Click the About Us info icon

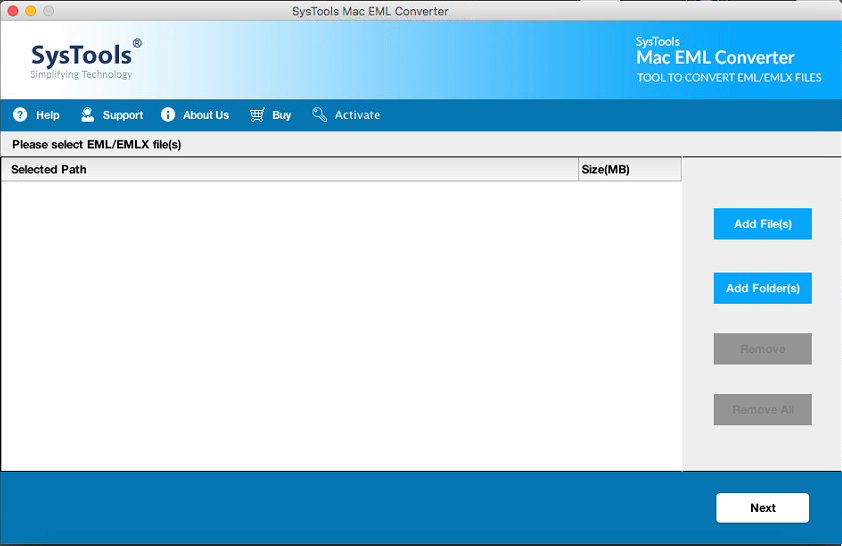[x=168, y=114]
